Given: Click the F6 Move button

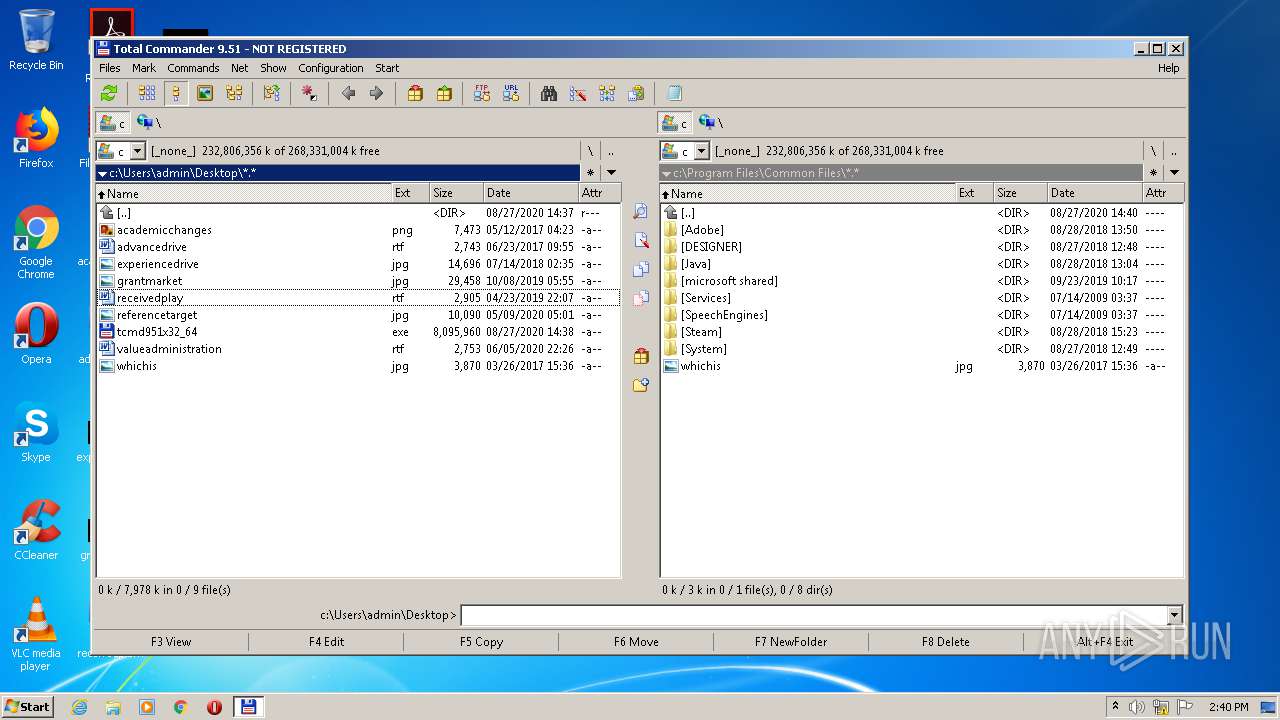Looking at the screenshot, I should coord(636,642).
